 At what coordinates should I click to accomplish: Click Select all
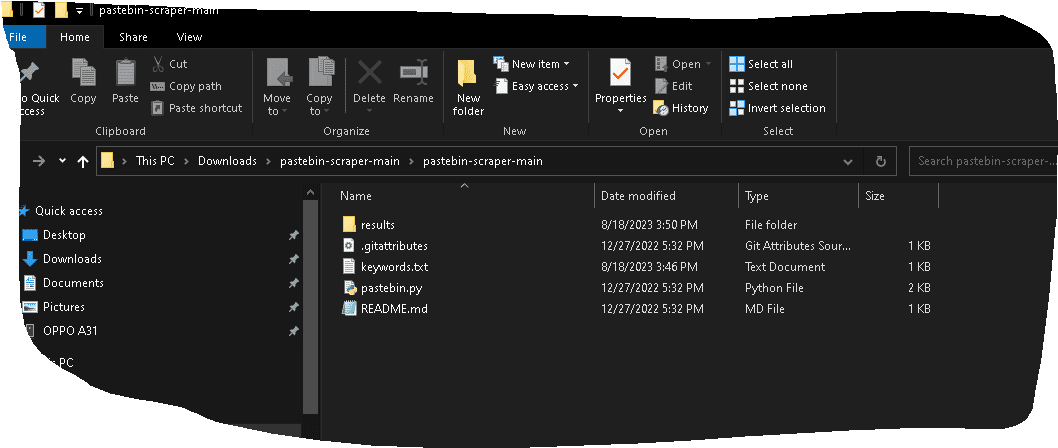point(761,64)
